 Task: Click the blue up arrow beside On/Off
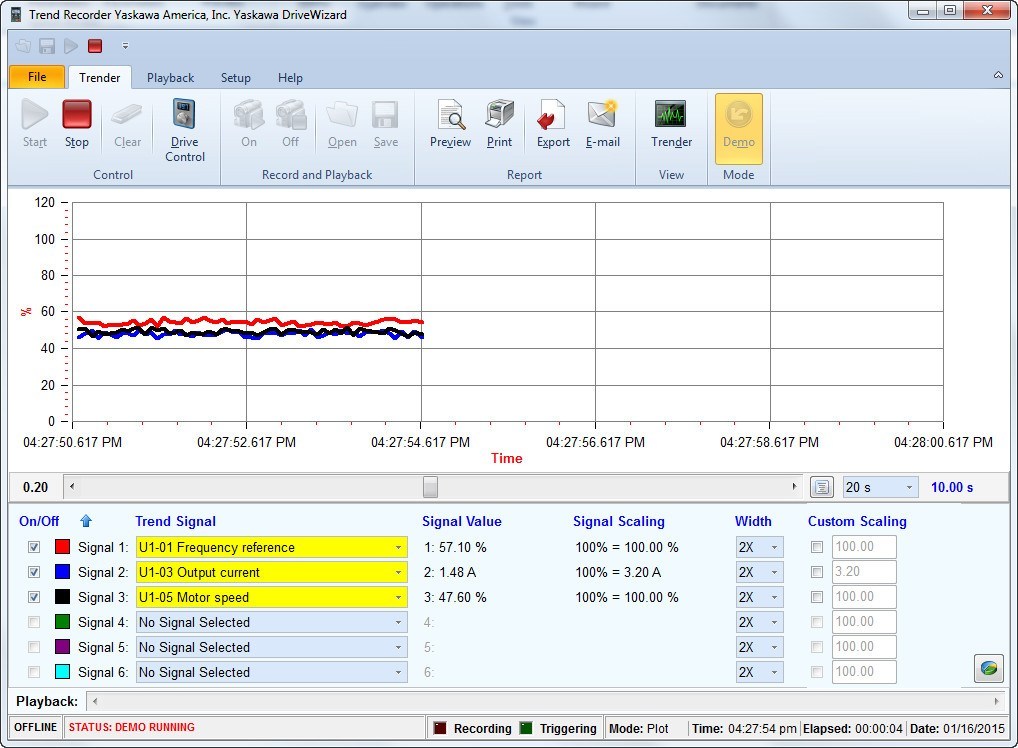(x=86, y=521)
